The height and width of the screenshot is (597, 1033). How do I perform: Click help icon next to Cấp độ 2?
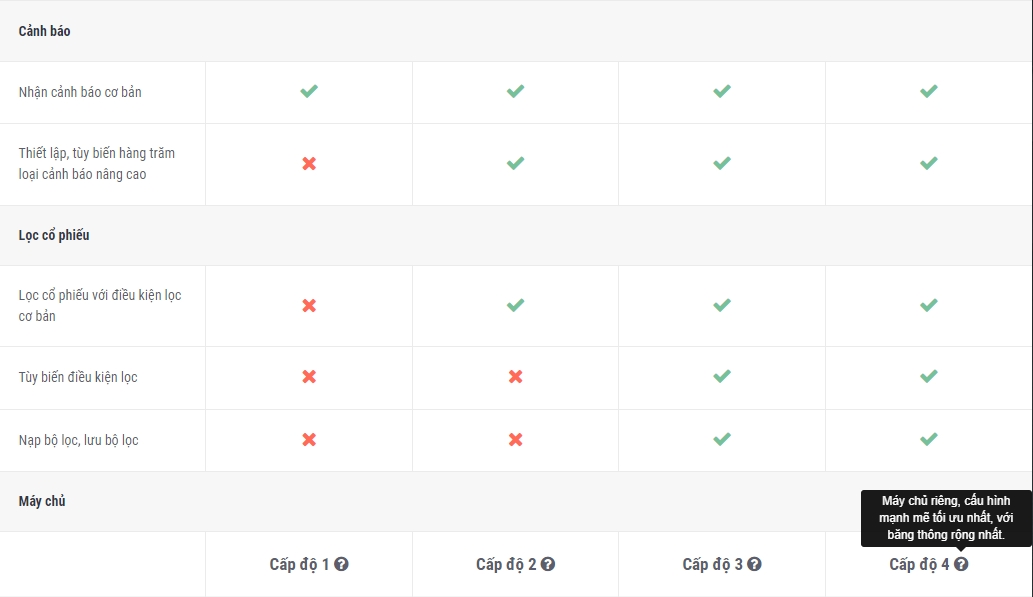[x=548, y=564]
